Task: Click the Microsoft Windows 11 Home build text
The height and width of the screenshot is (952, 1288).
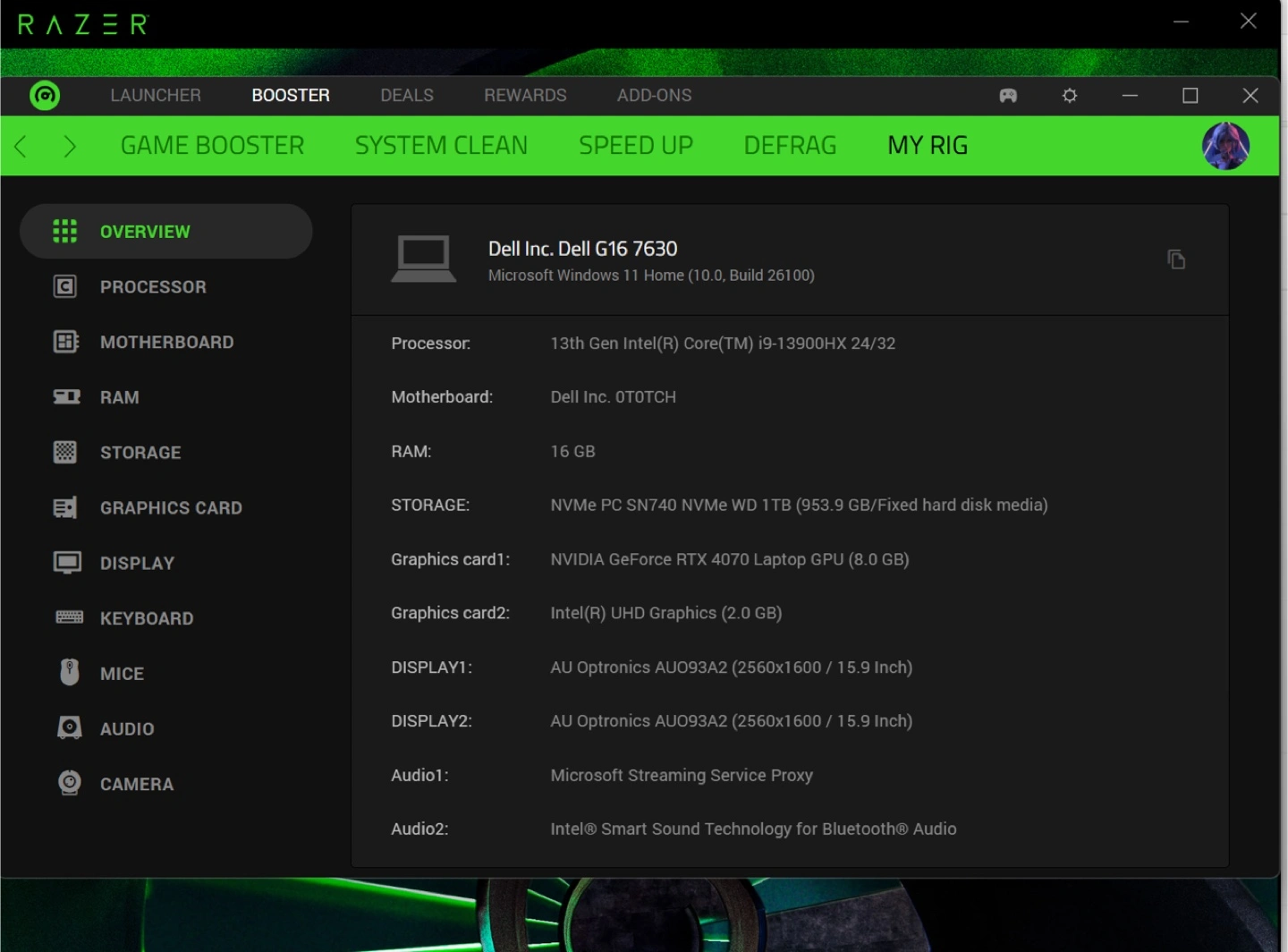Action: pyautogui.click(x=651, y=276)
